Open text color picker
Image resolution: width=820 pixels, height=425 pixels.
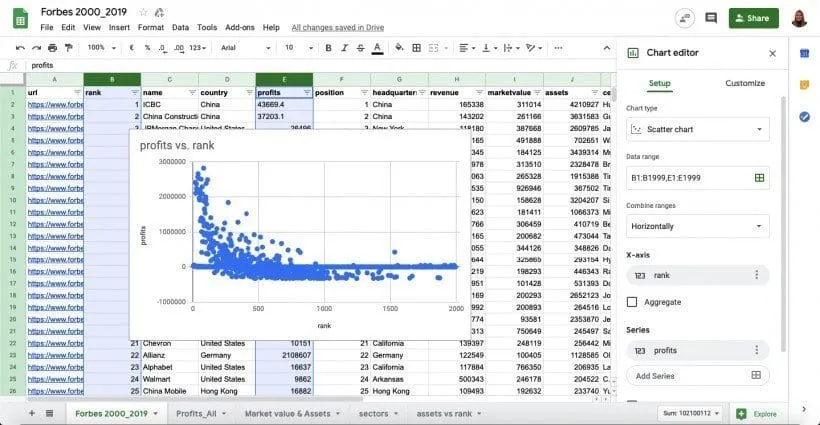click(x=377, y=48)
